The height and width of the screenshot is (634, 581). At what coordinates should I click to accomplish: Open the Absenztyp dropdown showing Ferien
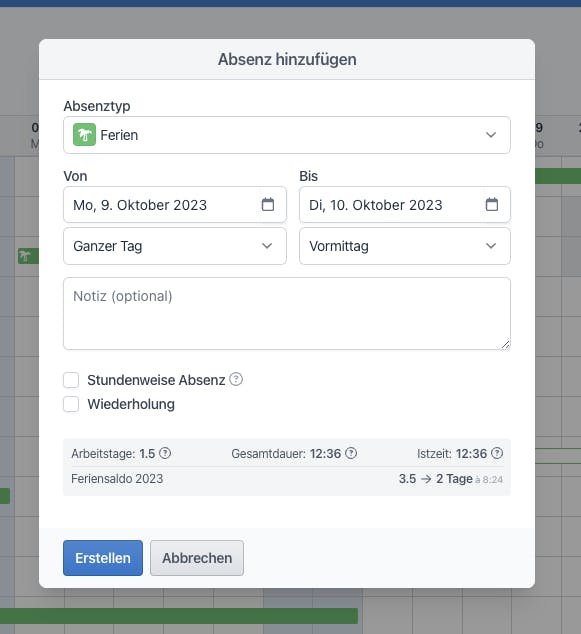[287, 135]
